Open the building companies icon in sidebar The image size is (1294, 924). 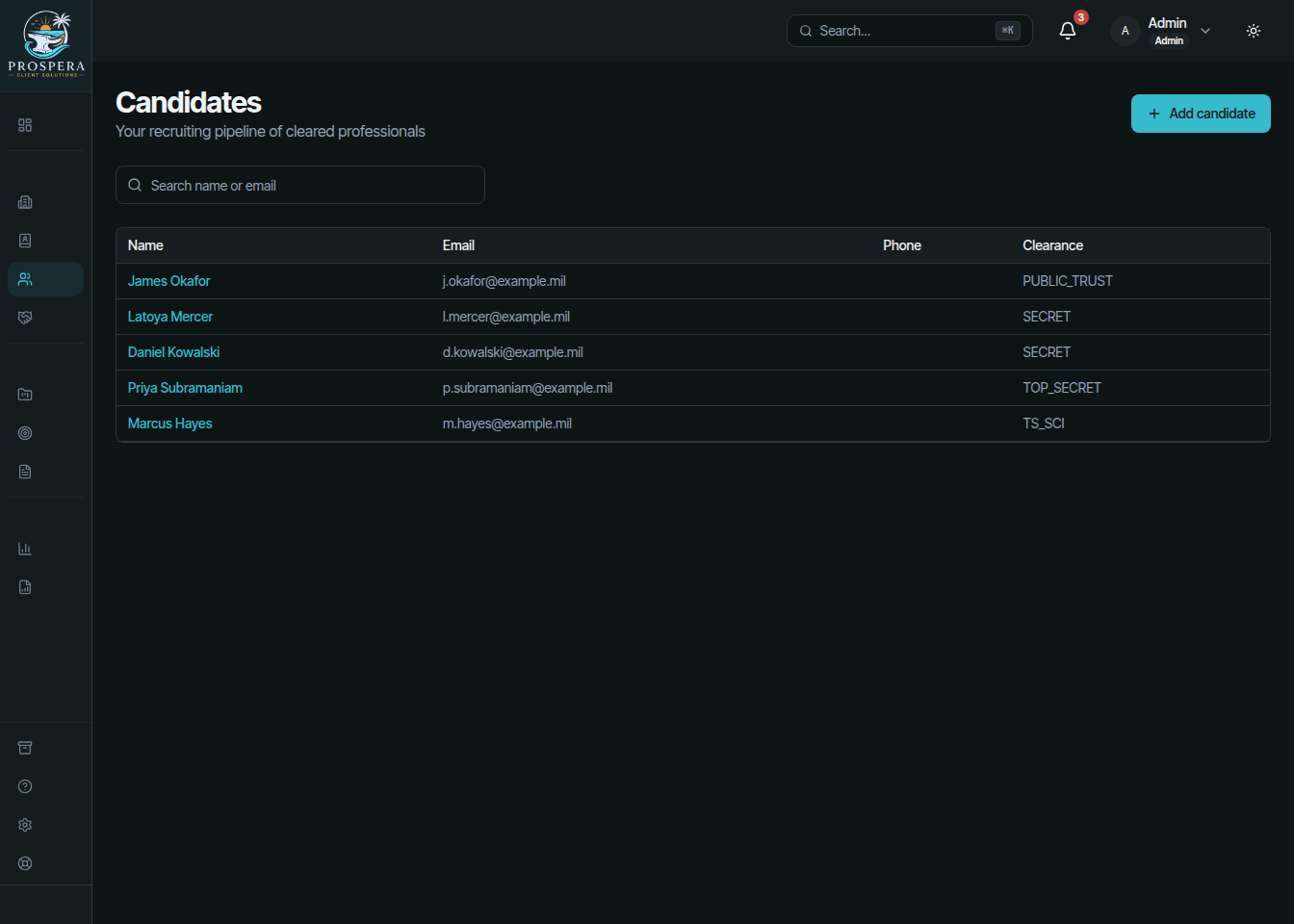25,202
